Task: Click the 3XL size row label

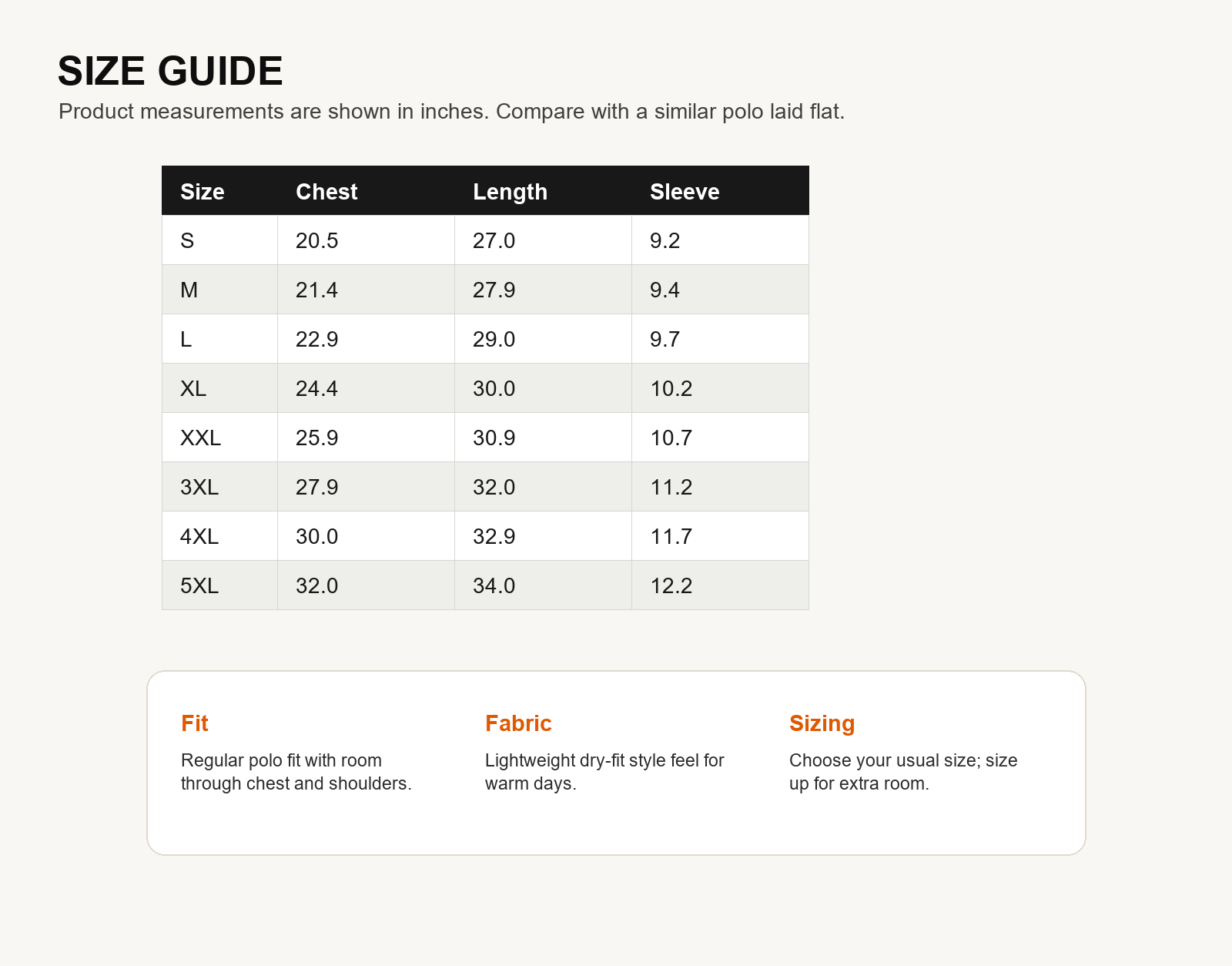Action: 199,487
